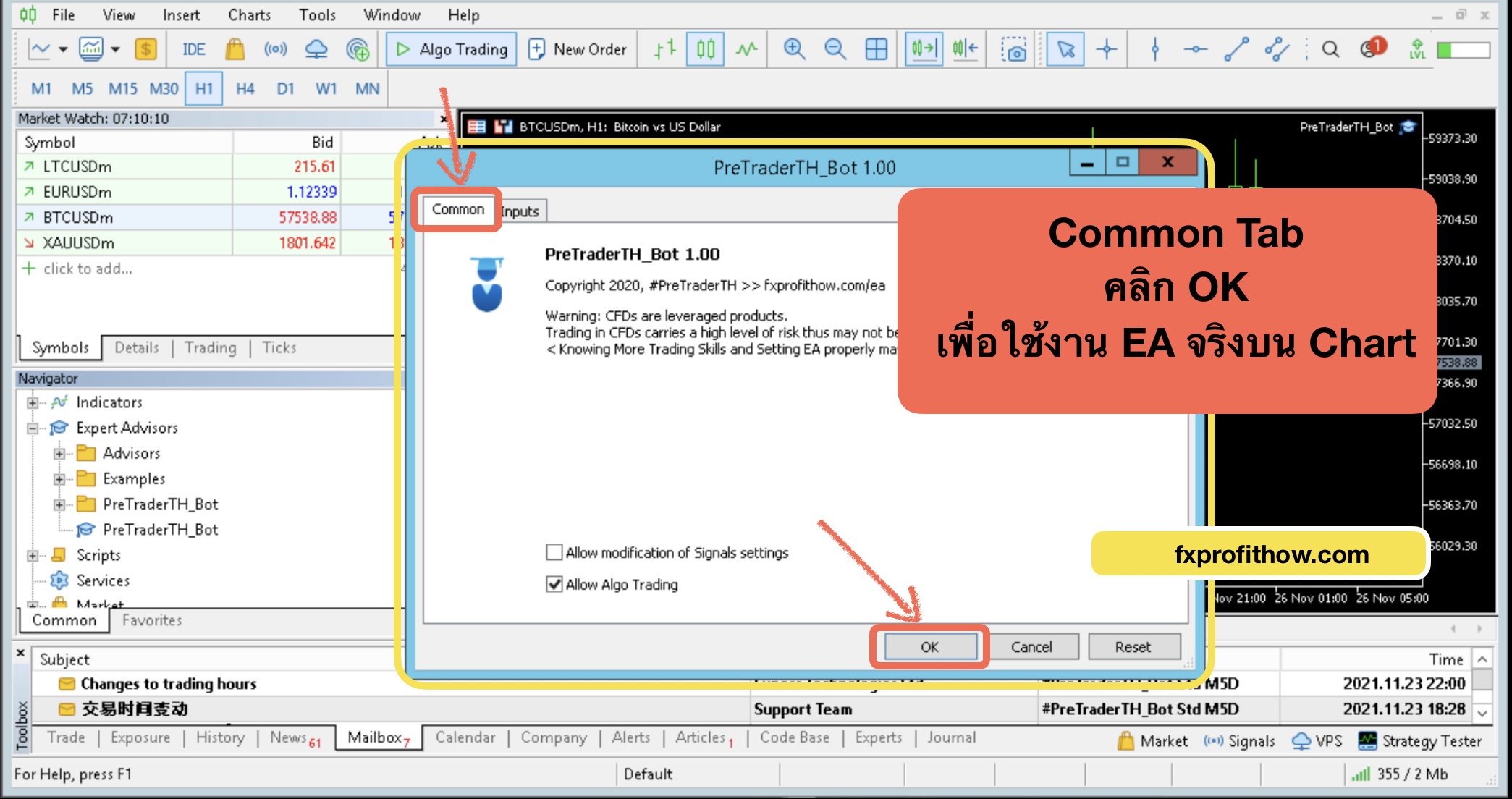
Task: Open Market in toolbox bar
Action: 1153,740
